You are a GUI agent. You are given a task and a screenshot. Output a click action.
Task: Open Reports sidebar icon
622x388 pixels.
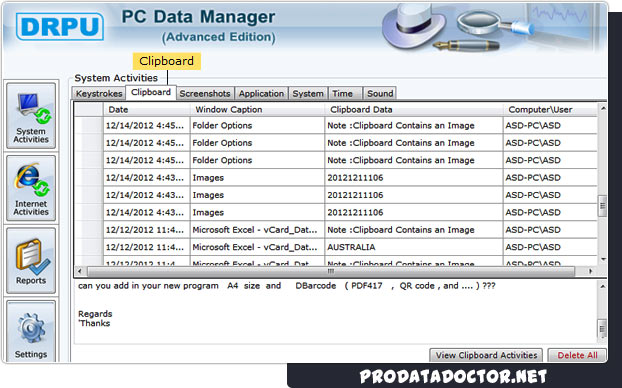(x=31, y=261)
